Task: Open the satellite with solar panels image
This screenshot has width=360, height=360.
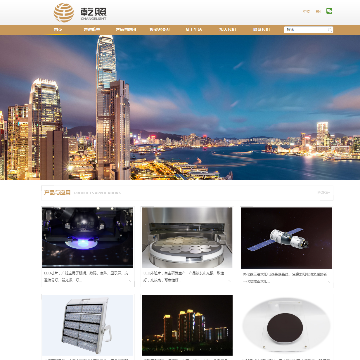Action: 286,238
